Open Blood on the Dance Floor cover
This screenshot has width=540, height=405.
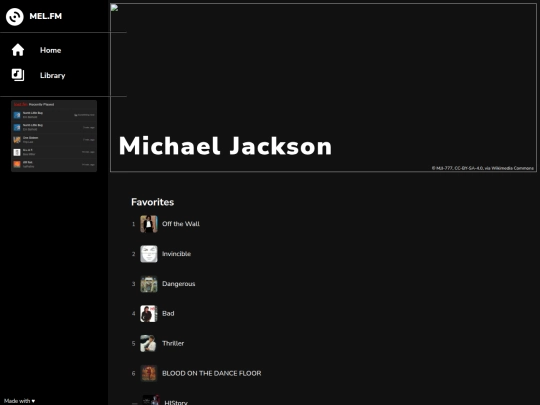[x=149, y=373]
